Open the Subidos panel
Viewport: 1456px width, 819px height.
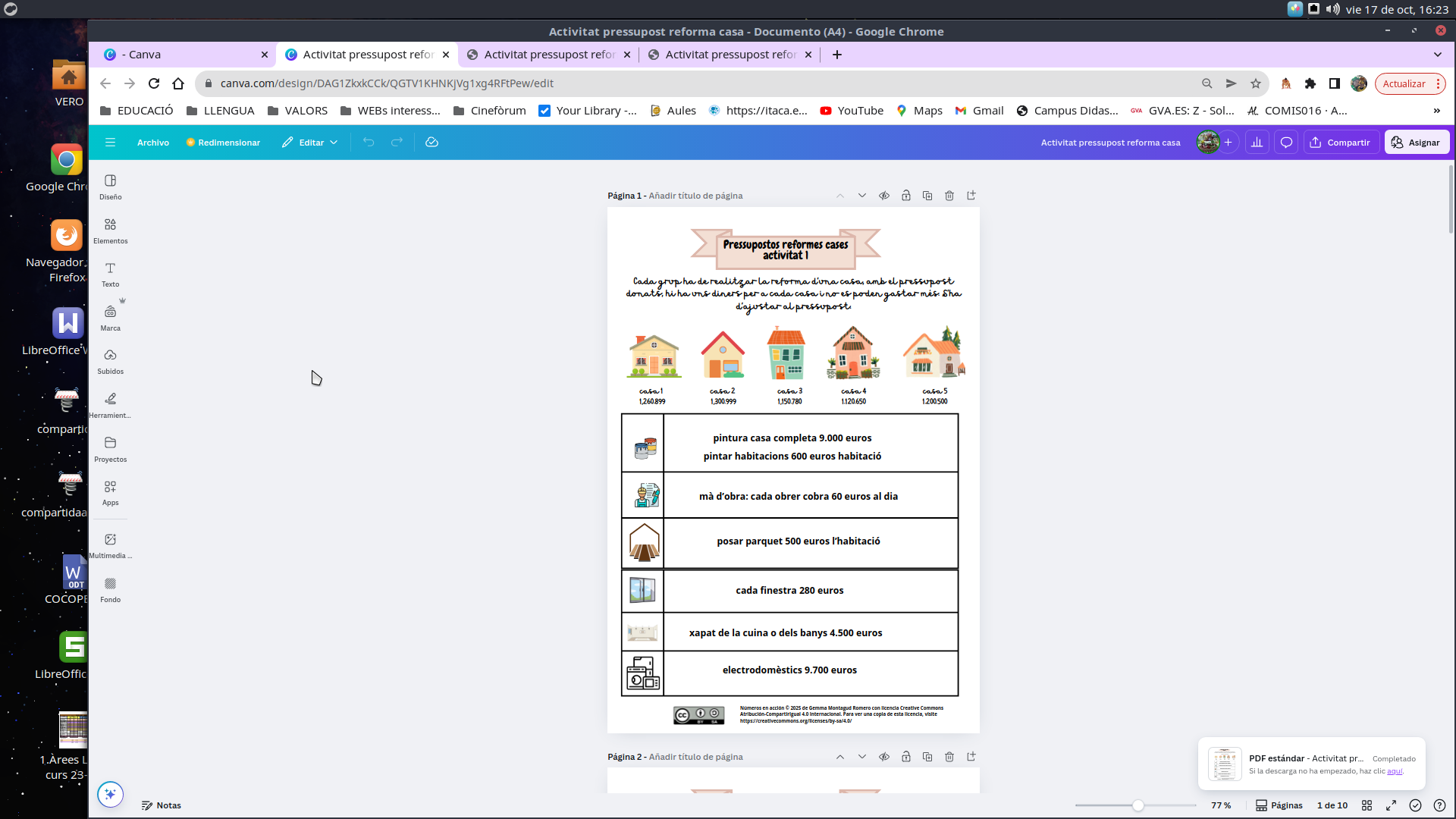coord(110,360)
